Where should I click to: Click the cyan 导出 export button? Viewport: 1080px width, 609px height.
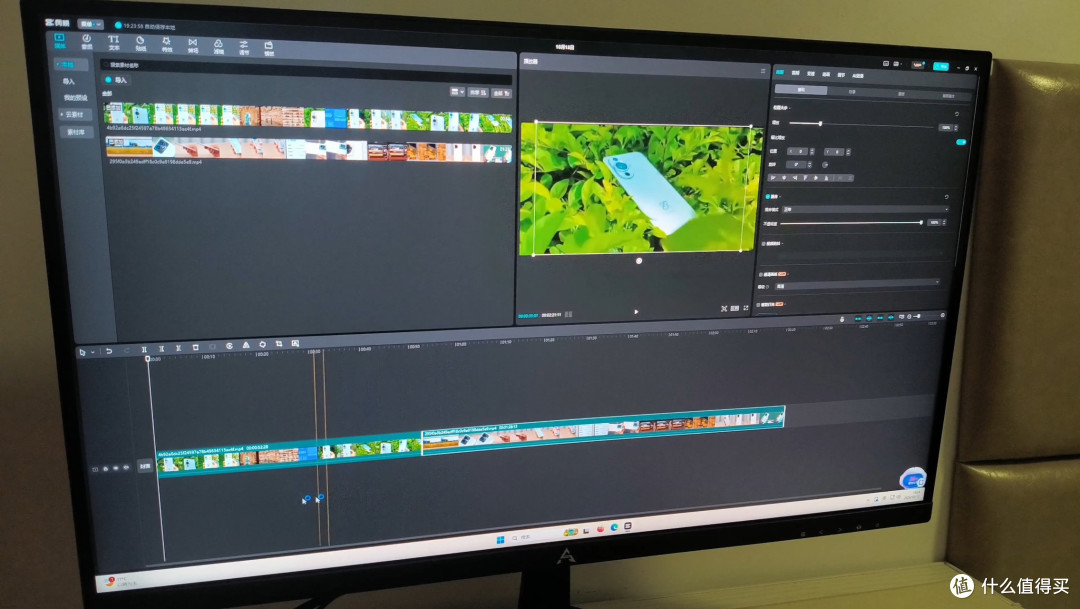(x=941, y=66)
